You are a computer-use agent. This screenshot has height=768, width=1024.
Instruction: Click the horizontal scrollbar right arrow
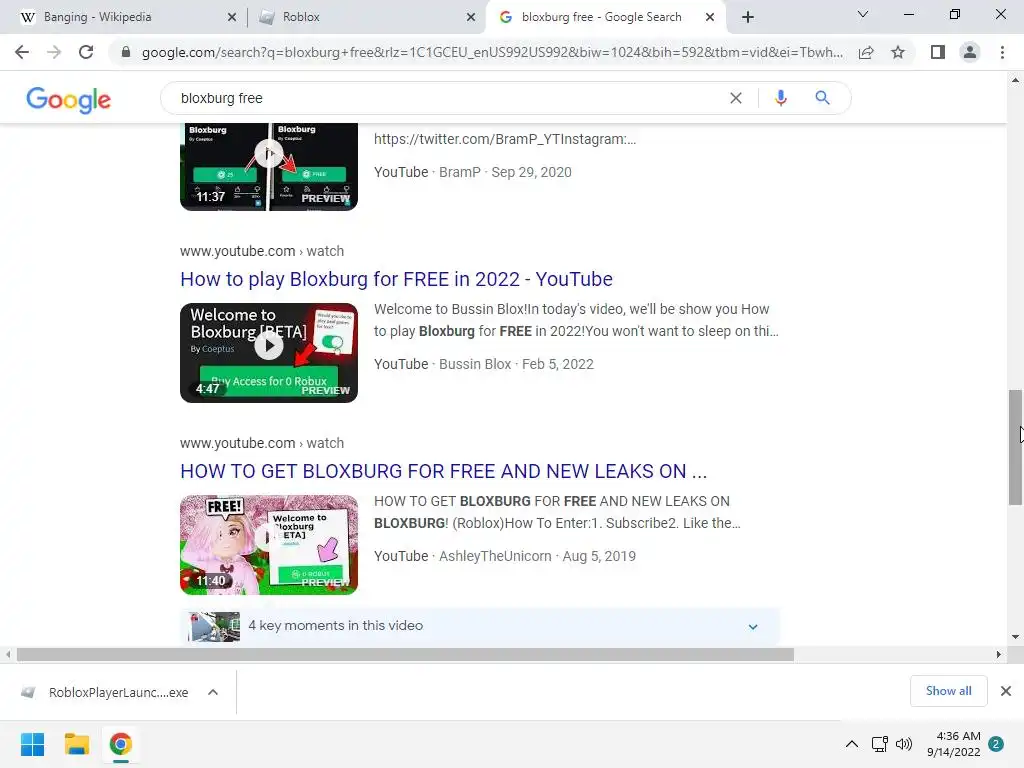click(x=998, y=654)
